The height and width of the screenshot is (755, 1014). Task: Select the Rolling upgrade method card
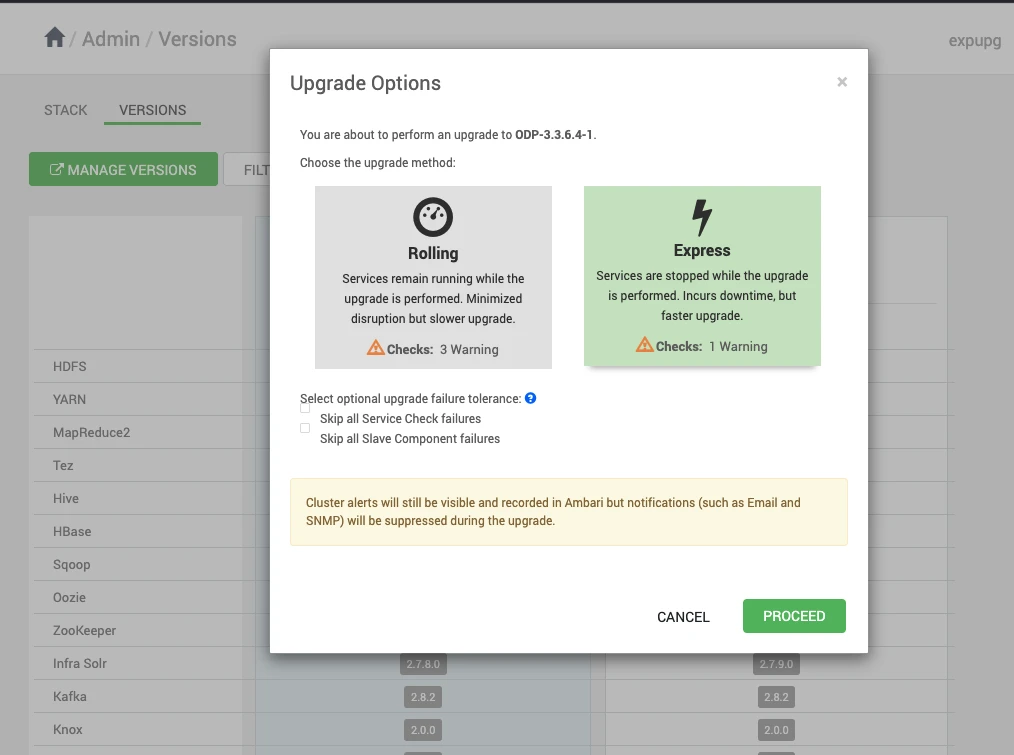(433, 278)
